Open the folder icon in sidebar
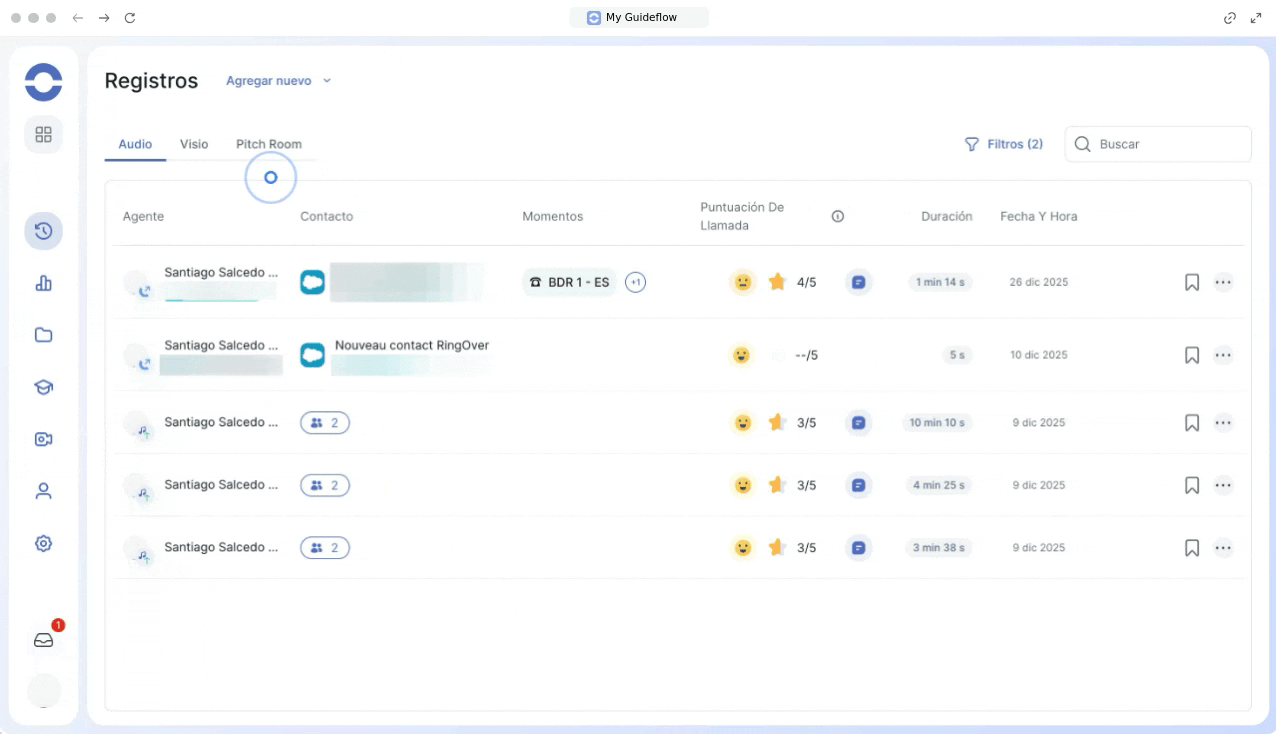 tap(43, 335)
